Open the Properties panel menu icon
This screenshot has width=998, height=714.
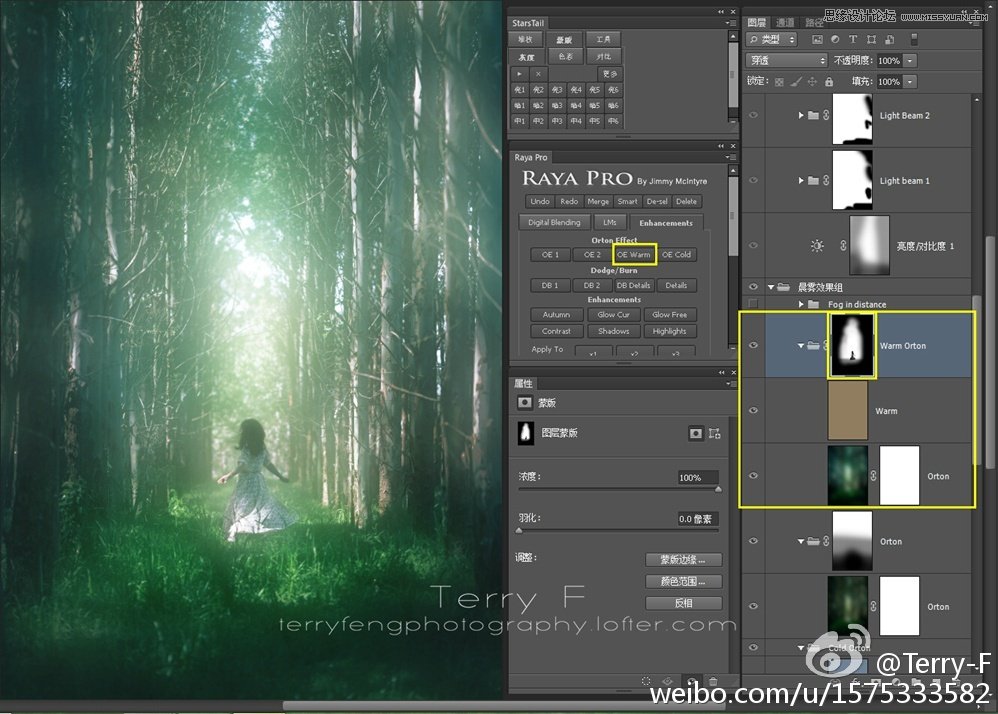coord(729,384)
